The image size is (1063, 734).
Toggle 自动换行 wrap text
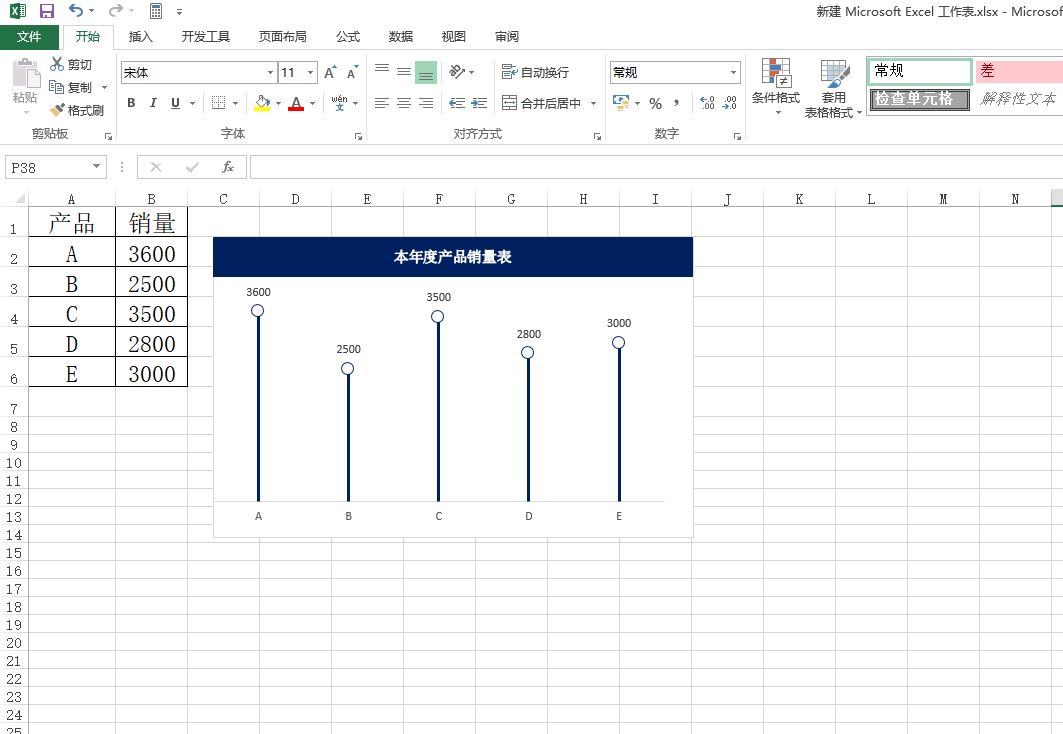point(536,72)
